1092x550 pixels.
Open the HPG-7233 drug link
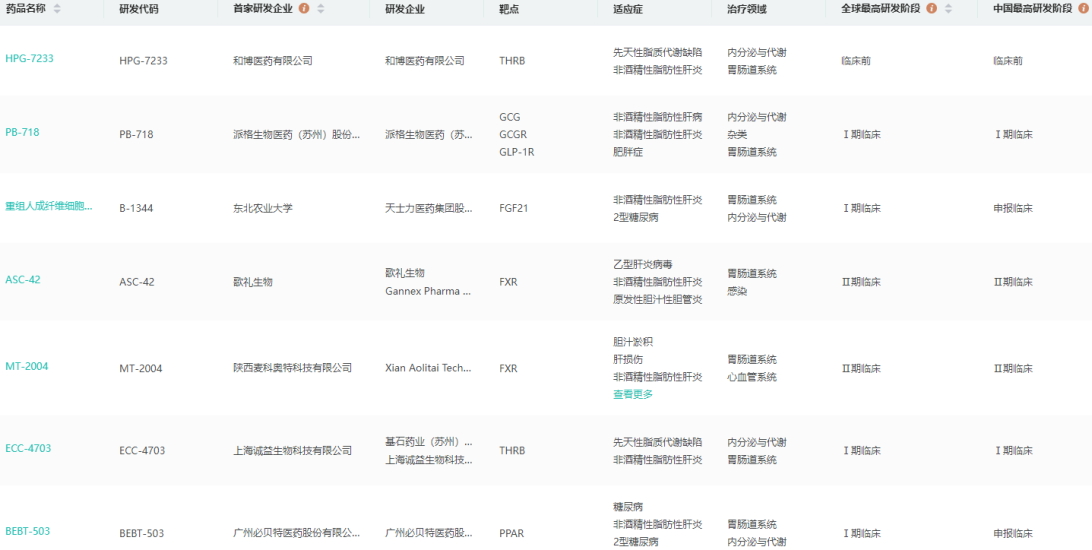[x=29, y=58]
